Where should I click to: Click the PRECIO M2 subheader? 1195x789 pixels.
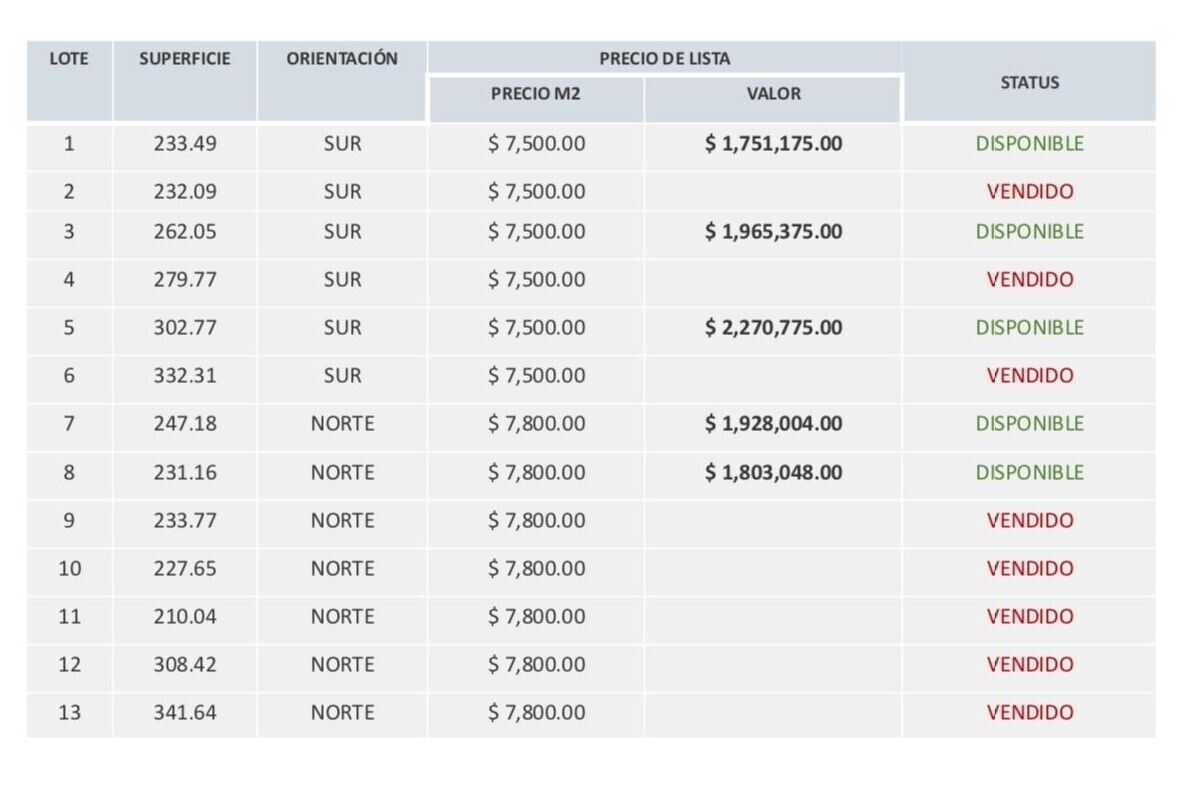pyautogui.click(x=536, y=94)
